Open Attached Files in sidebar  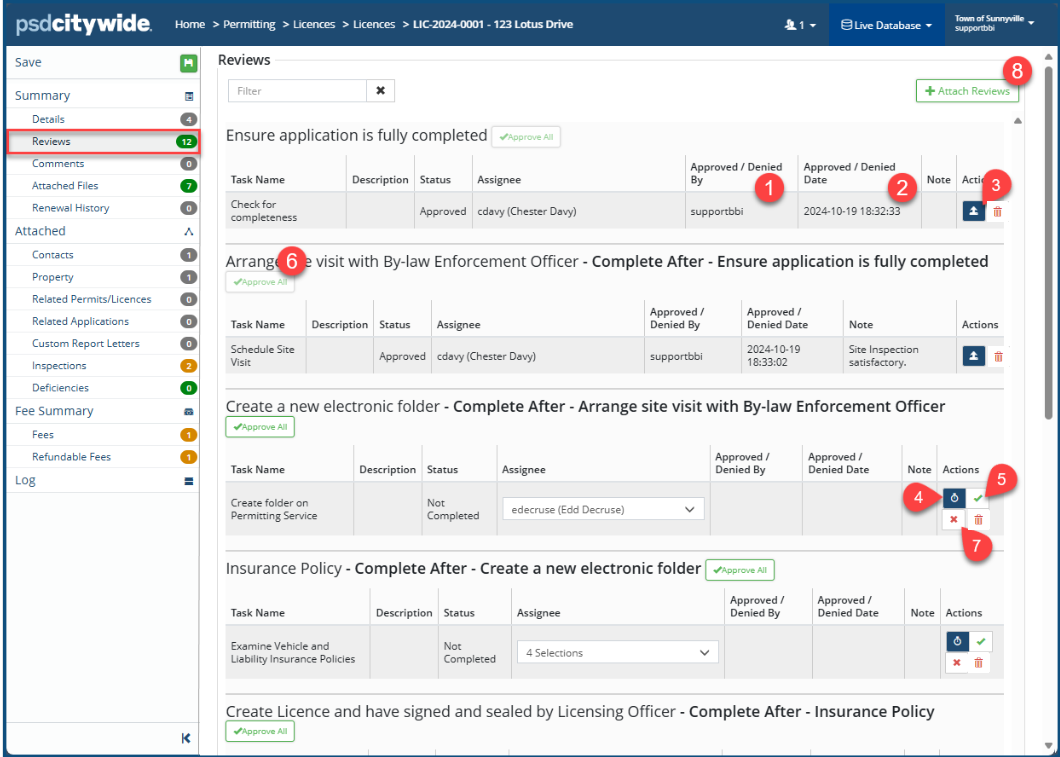pos(65,186)
